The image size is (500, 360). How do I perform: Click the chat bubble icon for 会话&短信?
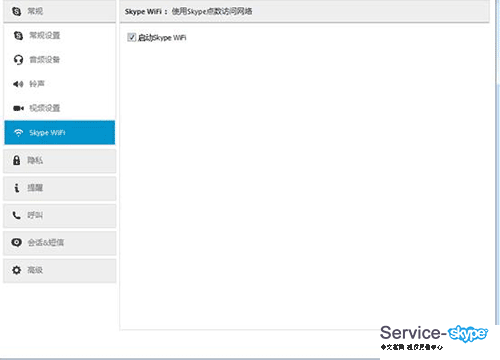tap(16, 242)
